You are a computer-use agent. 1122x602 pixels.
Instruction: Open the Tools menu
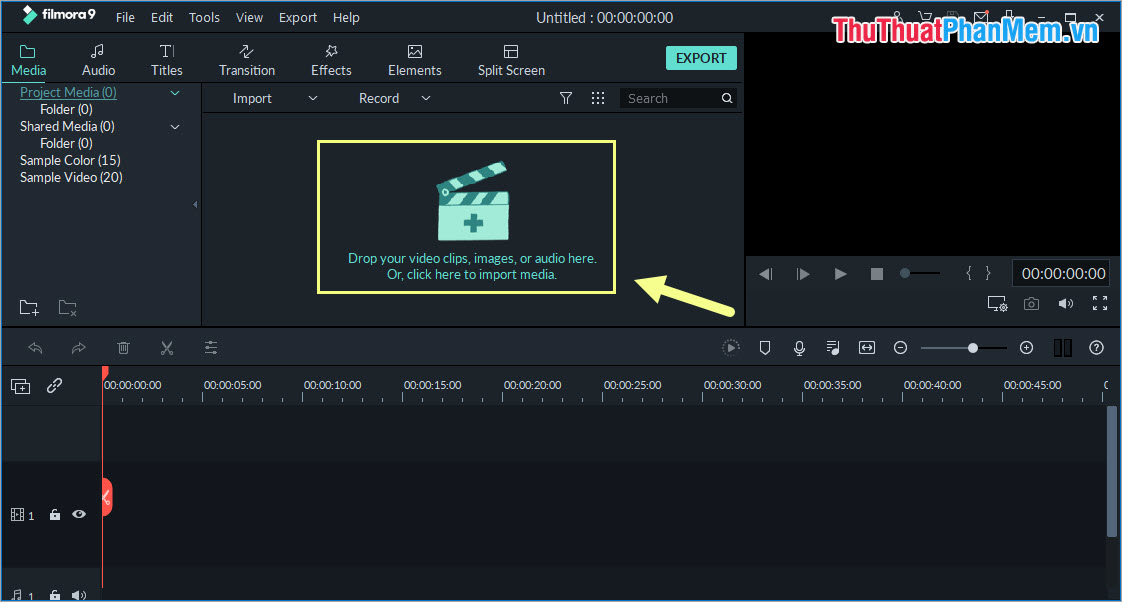tap(204, 17)
